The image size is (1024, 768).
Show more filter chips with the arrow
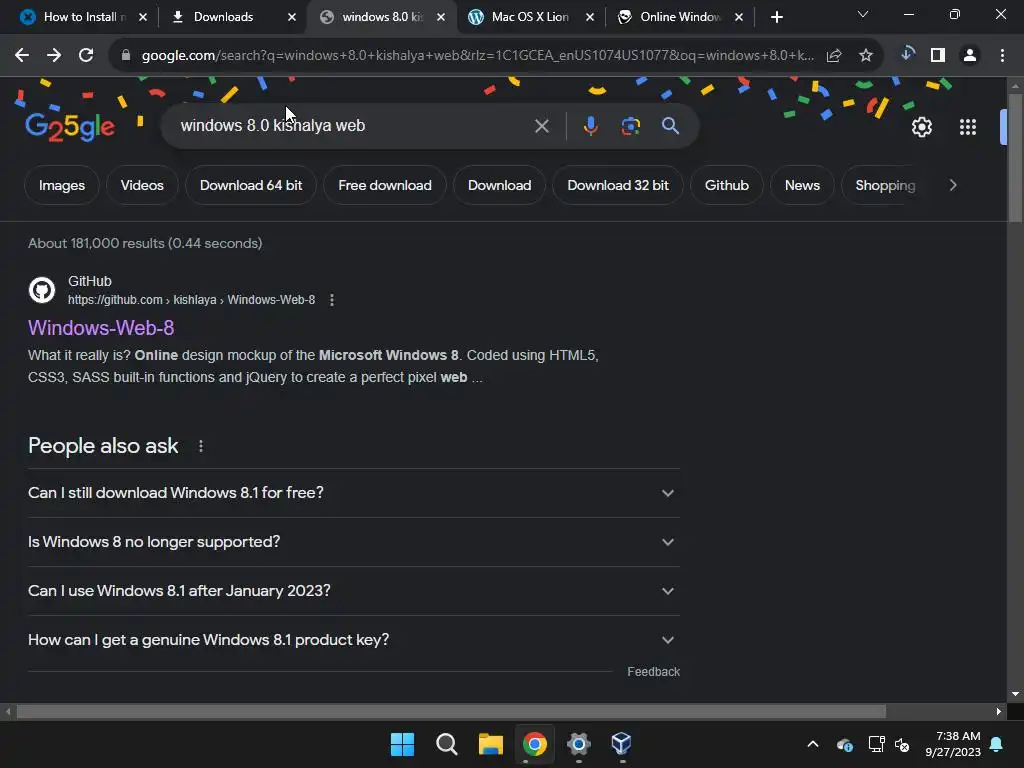coord(953,185)
